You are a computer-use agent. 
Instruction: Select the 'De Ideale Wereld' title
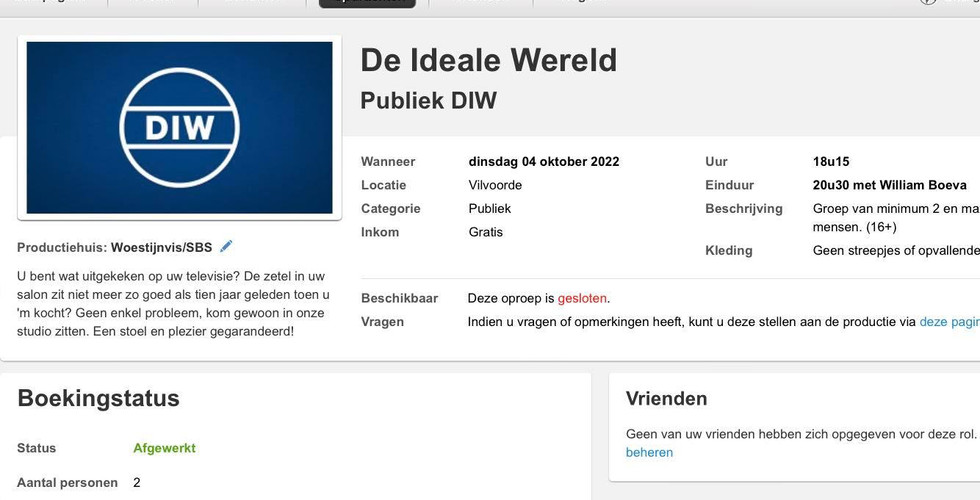point(489,60)
